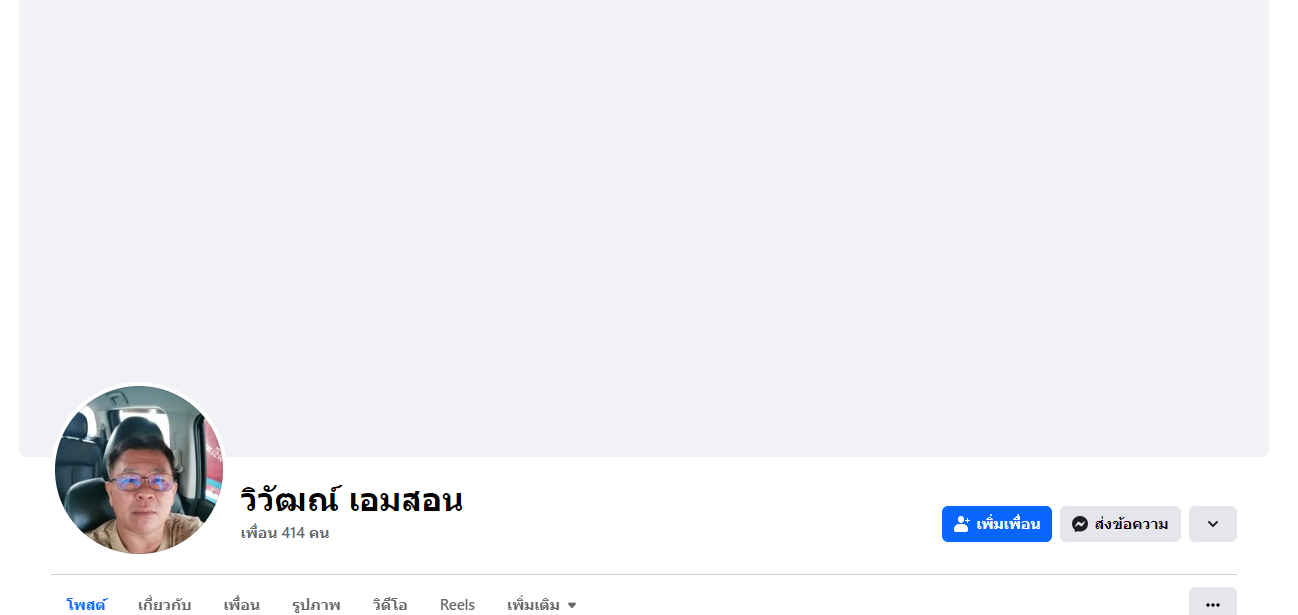View the รูปภาพ tab
1298x615 pixels.
tap(316, 604)
